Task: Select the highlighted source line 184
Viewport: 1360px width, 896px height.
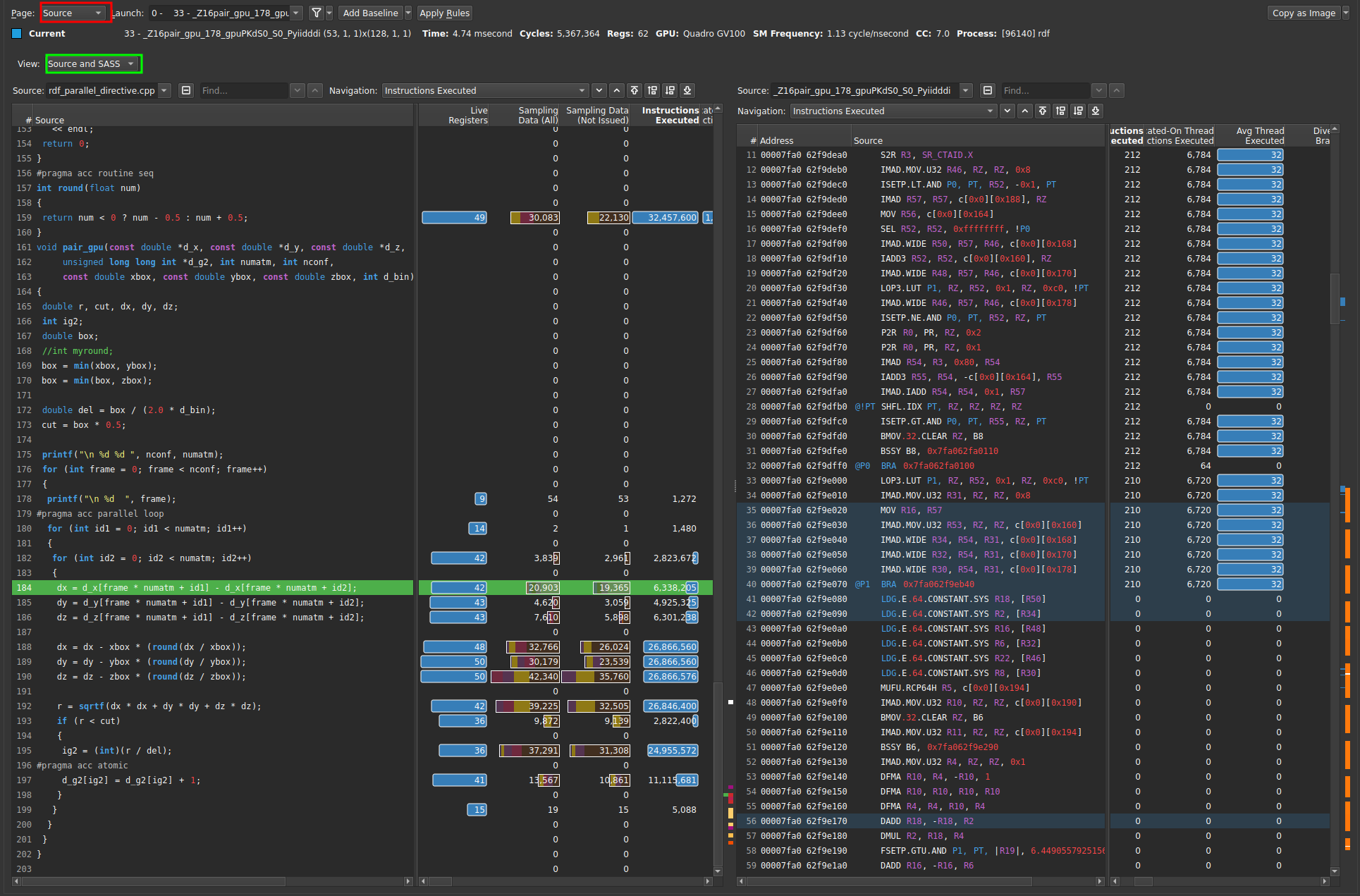Action: (212, 587)
